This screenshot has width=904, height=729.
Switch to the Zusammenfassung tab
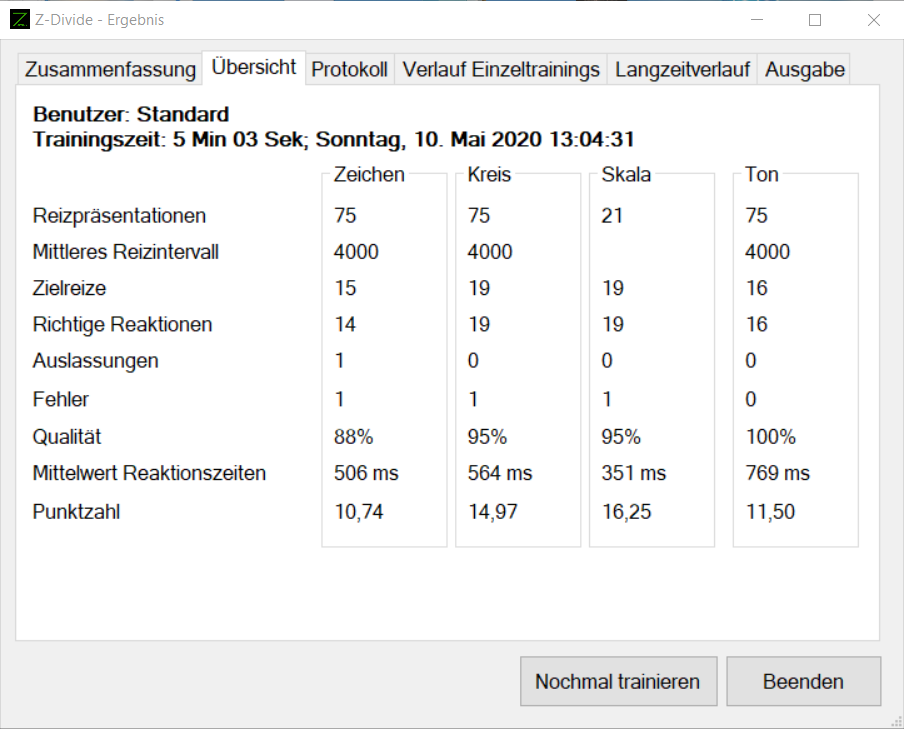110,69
